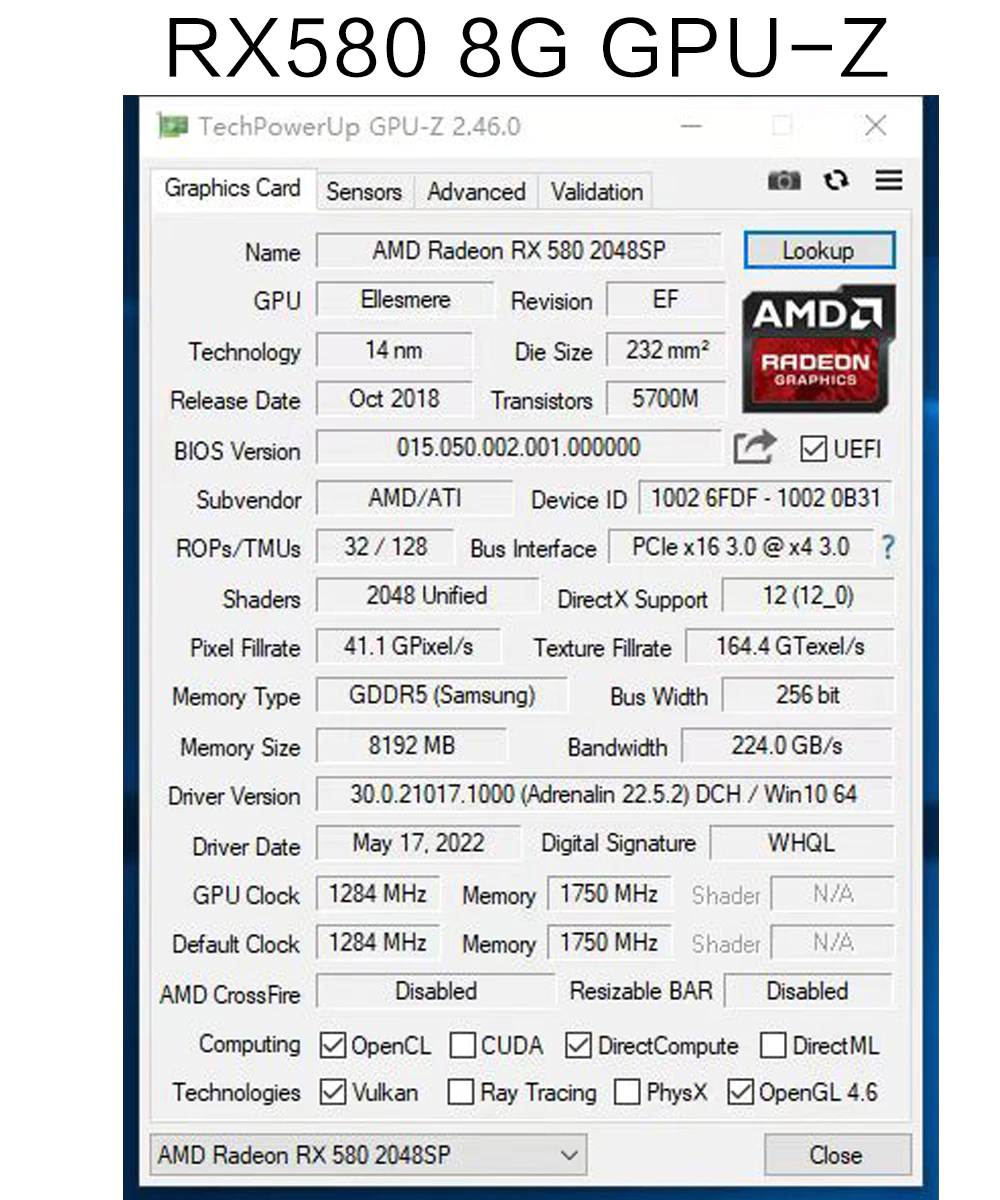
Task: Toggle the OpenCL checkbox
Action: pos(332,1046)
